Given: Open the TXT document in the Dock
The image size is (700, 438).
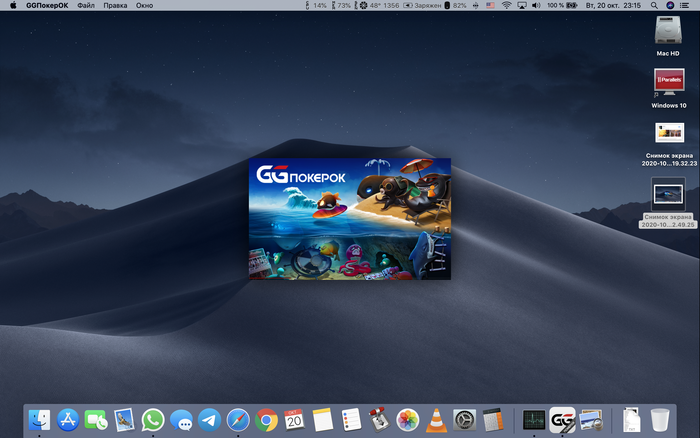Looking at the screenshot, I should point(631,420).
